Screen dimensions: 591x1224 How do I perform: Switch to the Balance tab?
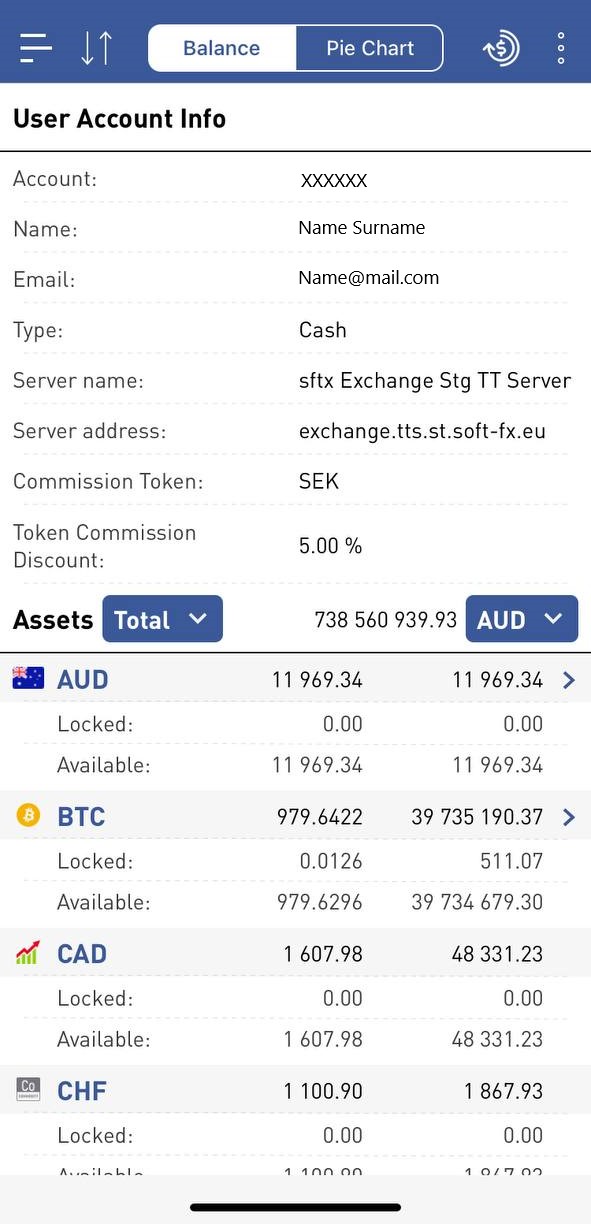(222, 48)
